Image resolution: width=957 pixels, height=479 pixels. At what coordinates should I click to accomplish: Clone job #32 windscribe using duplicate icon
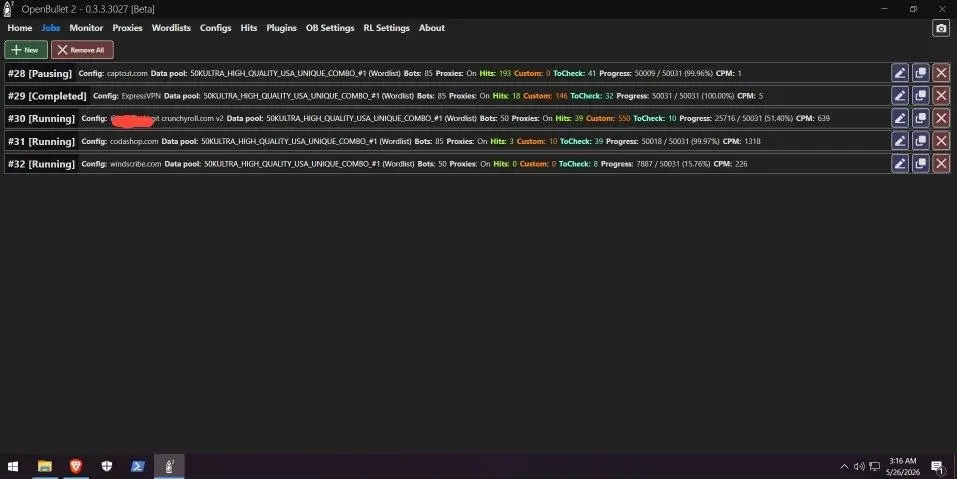pyautogui.click(x=920, y=164)
